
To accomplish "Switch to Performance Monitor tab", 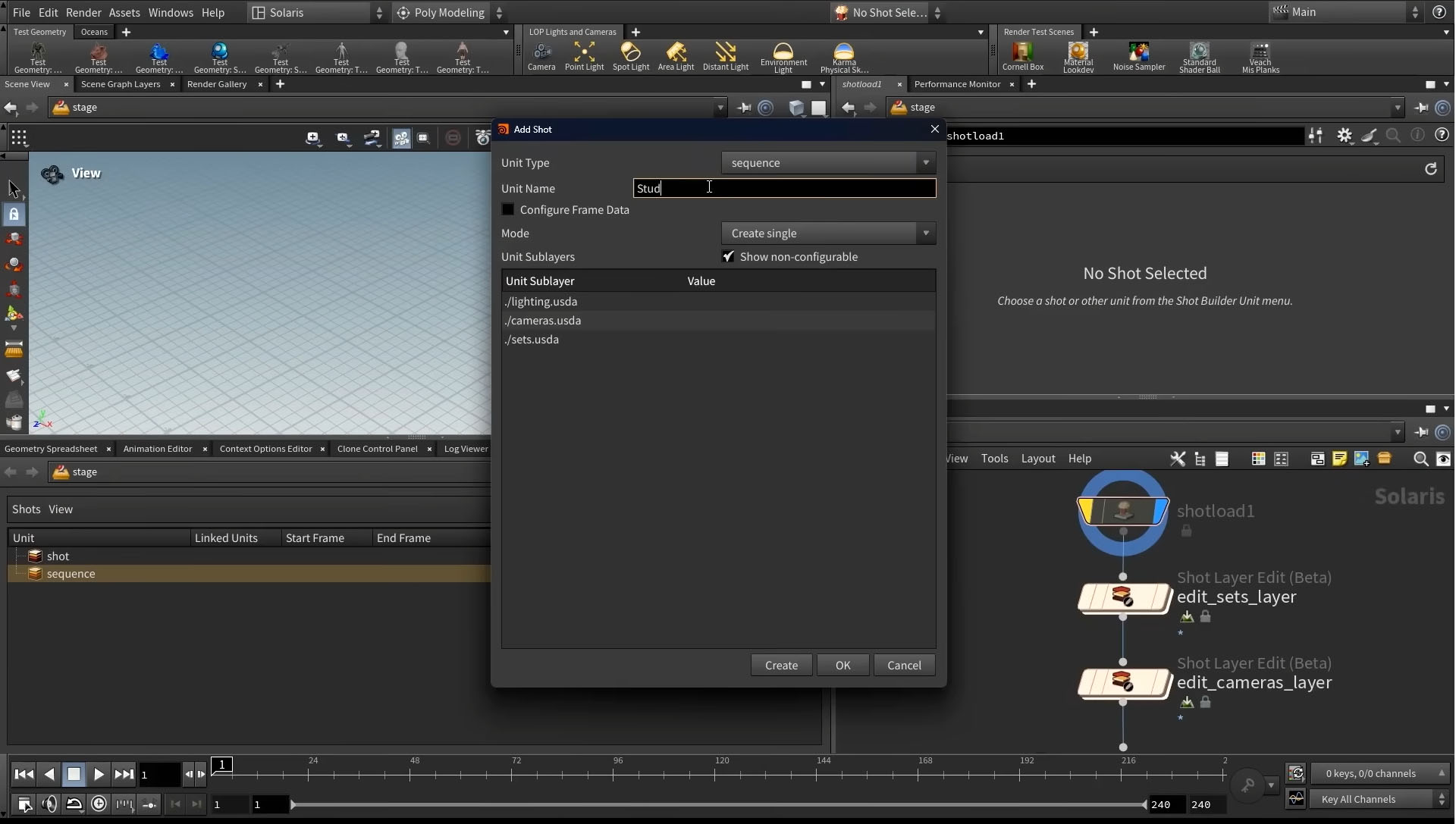I will tap(957, 84).
